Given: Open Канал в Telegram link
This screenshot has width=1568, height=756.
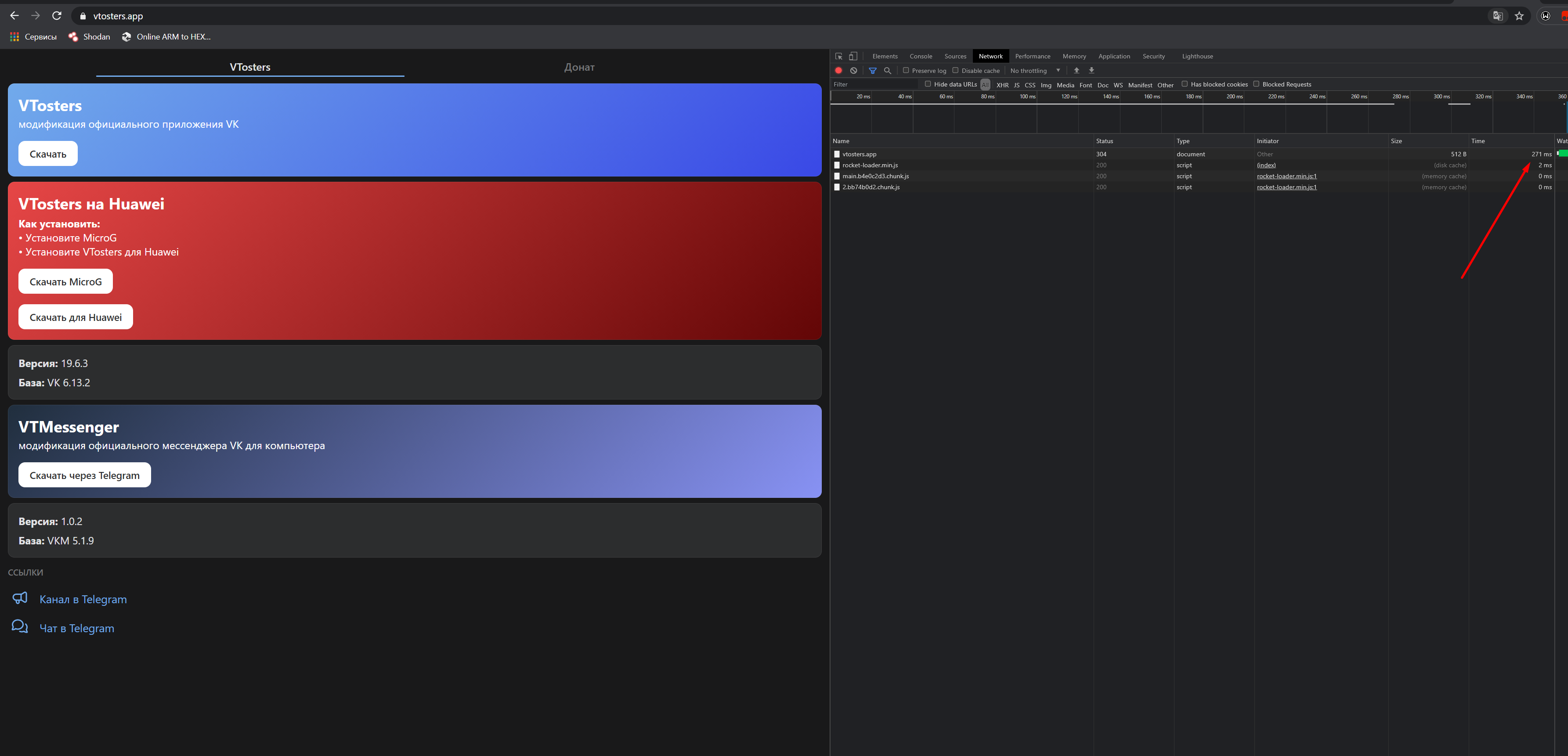Looking at the screenshot, I should click(x=83, y=599).
